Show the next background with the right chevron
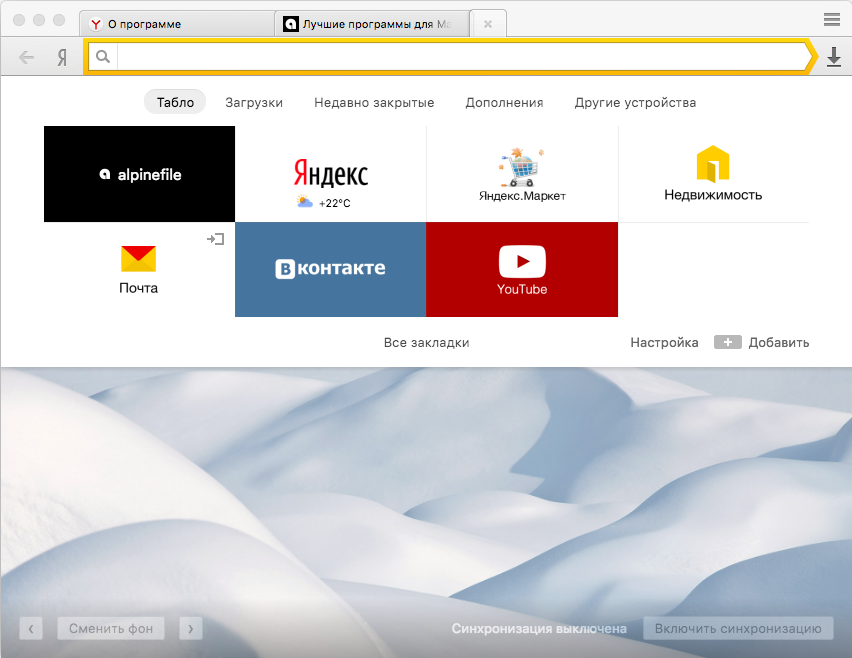Screen dimensions: 852x658 (191, 629)
